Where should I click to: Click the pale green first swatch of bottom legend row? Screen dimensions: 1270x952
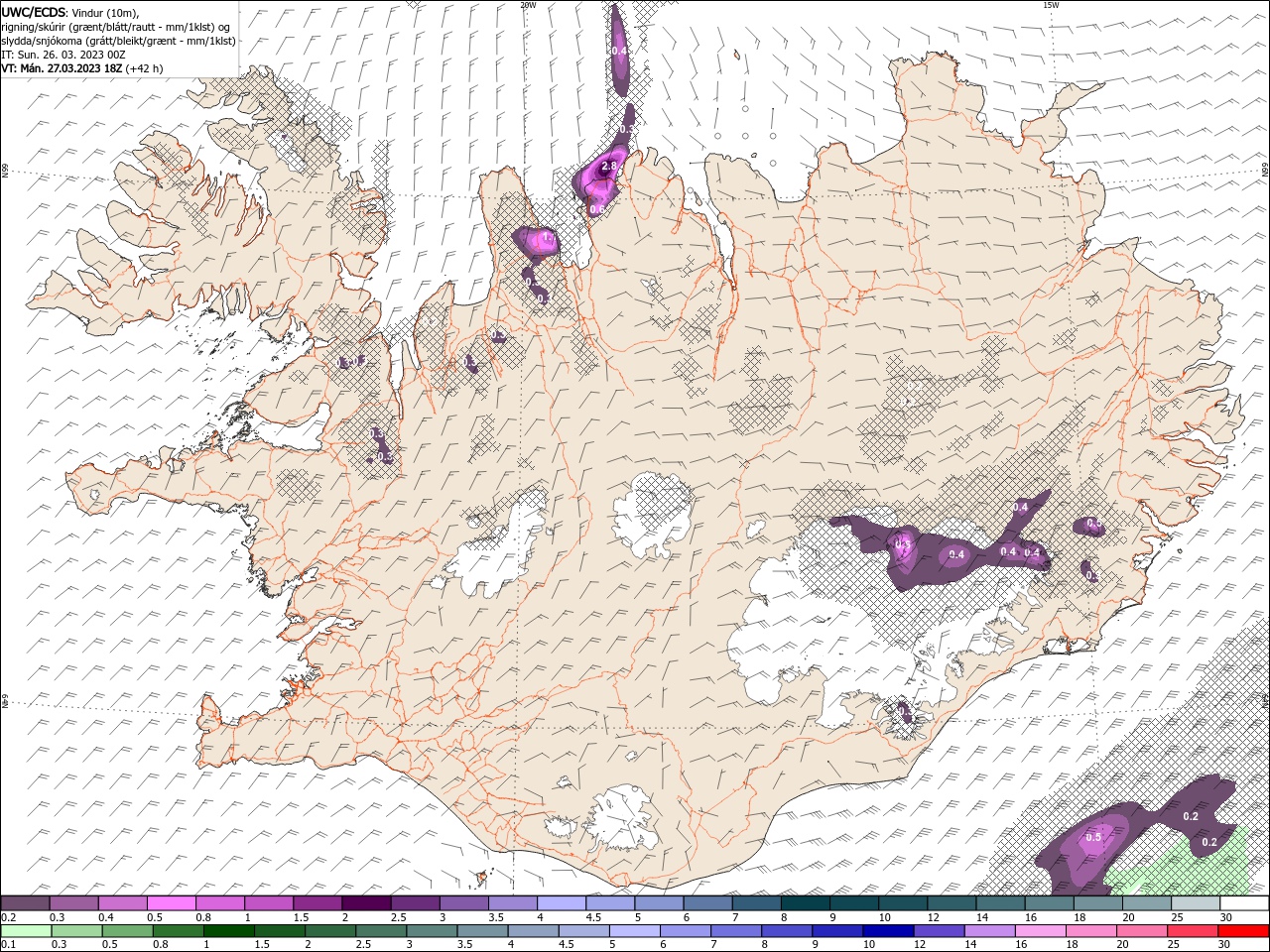(25, 931)
